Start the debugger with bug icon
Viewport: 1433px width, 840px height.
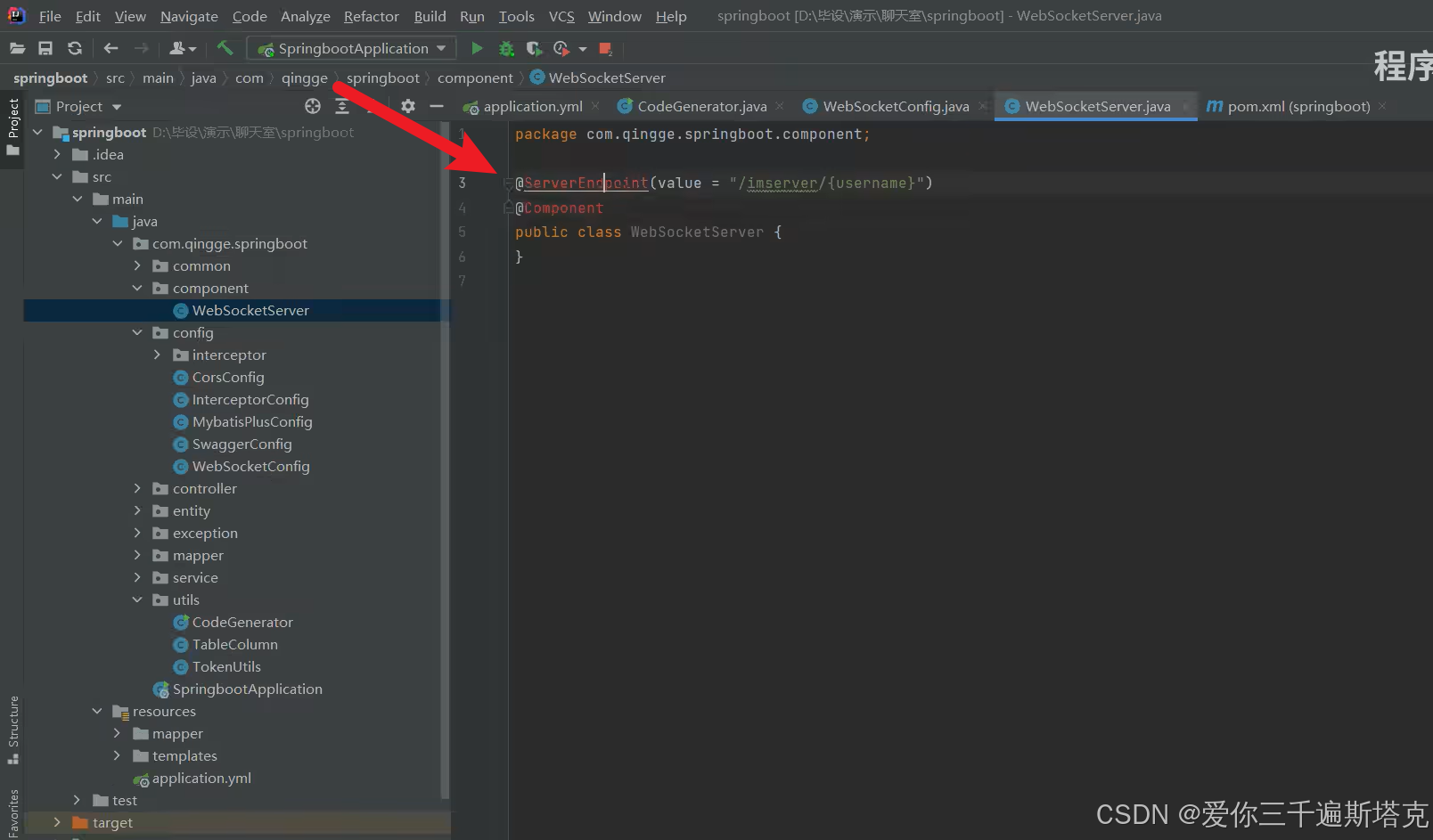(x=506, y=48)
